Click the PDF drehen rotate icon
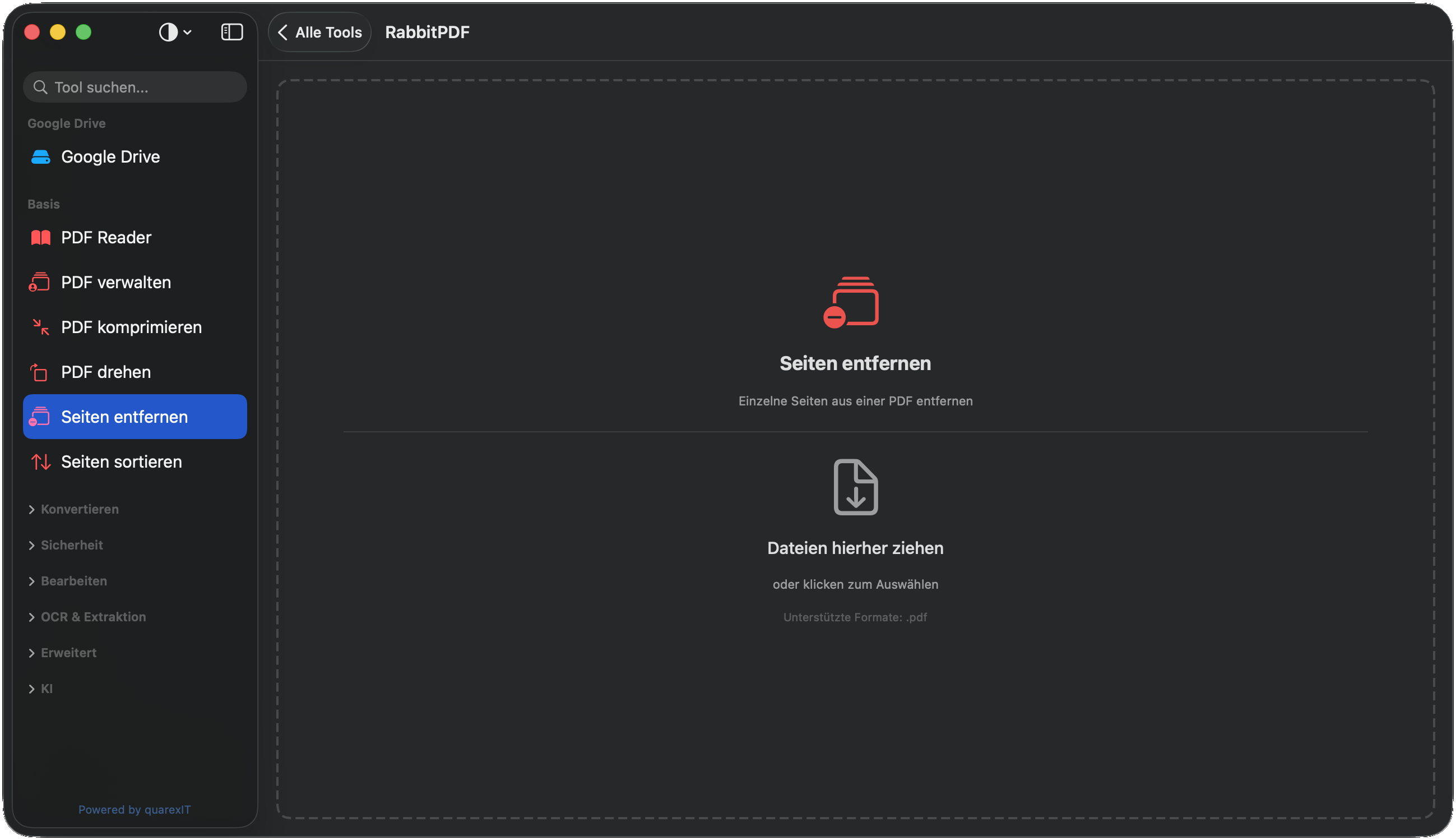1456x840 pixels. point(39,372)
